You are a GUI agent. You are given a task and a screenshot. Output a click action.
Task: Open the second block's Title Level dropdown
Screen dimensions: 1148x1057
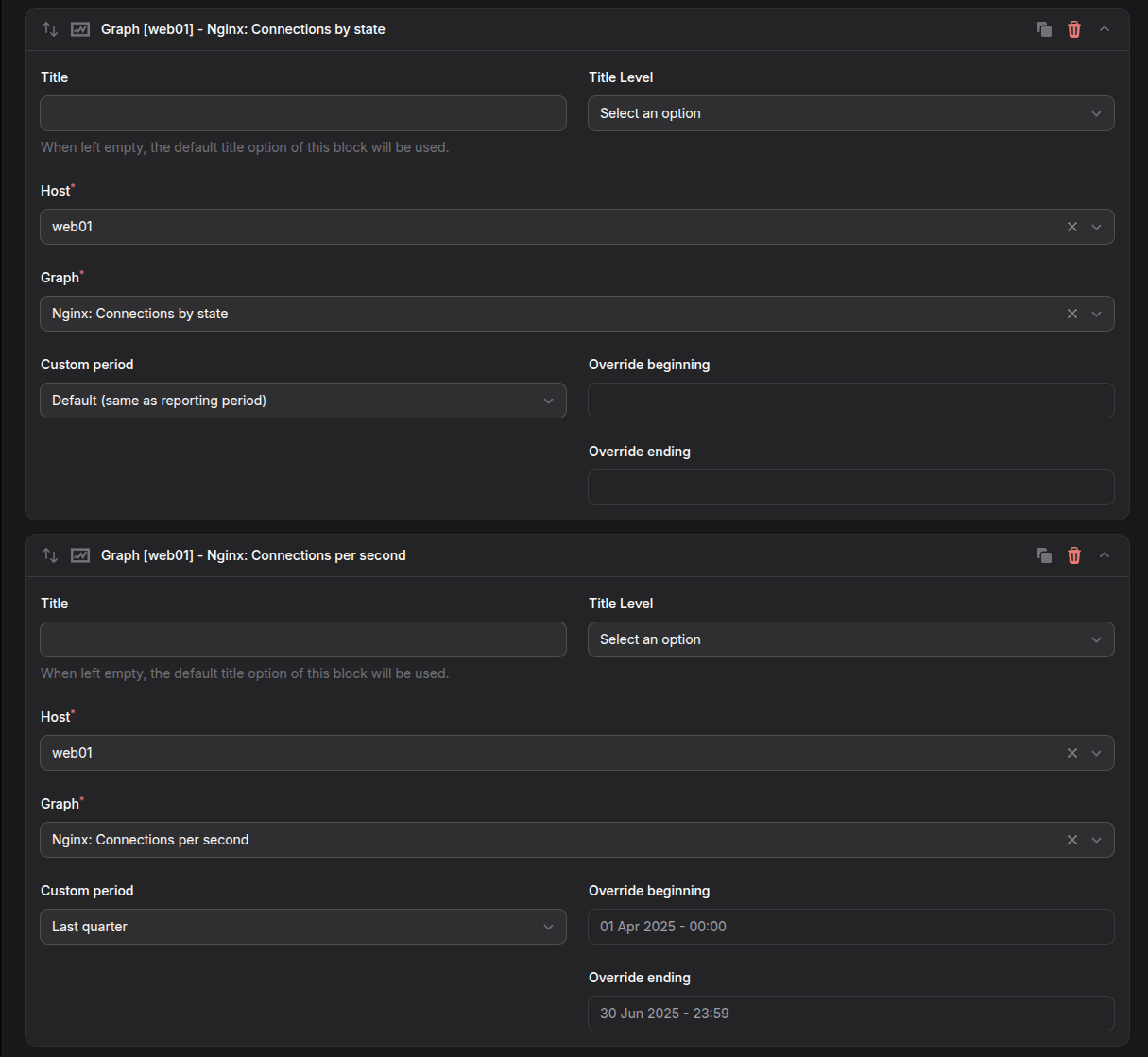(x=851, y=639)
